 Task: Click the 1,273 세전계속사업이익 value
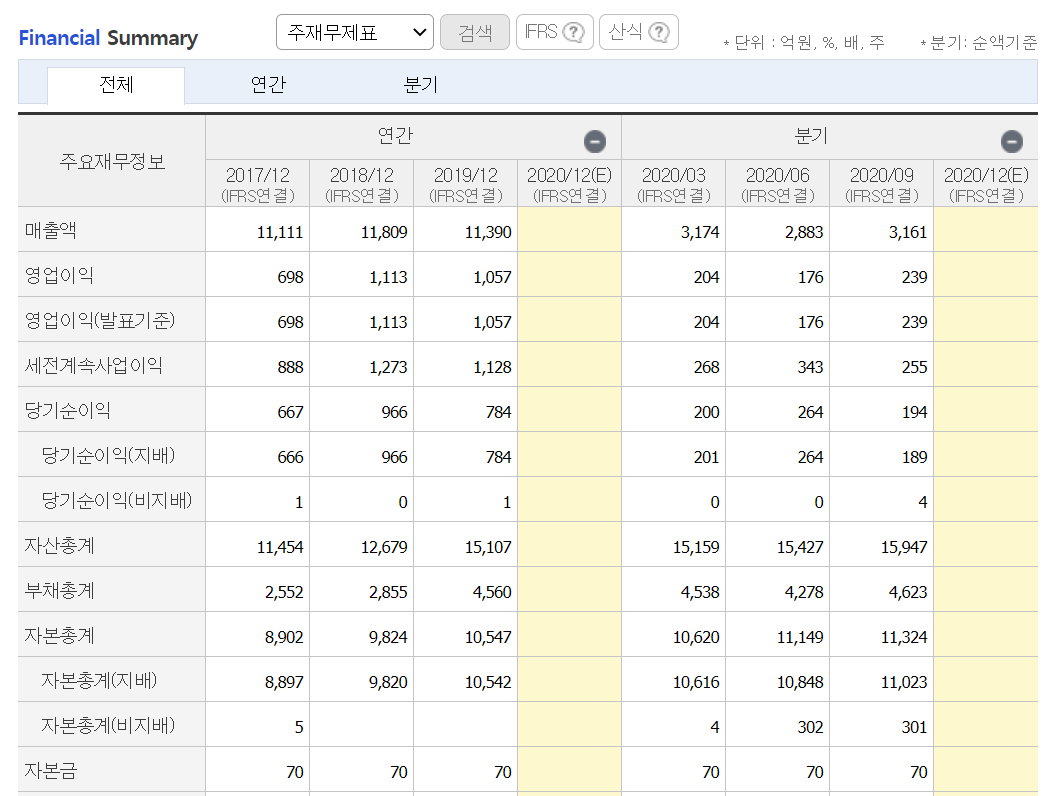(x=388, y=367)
